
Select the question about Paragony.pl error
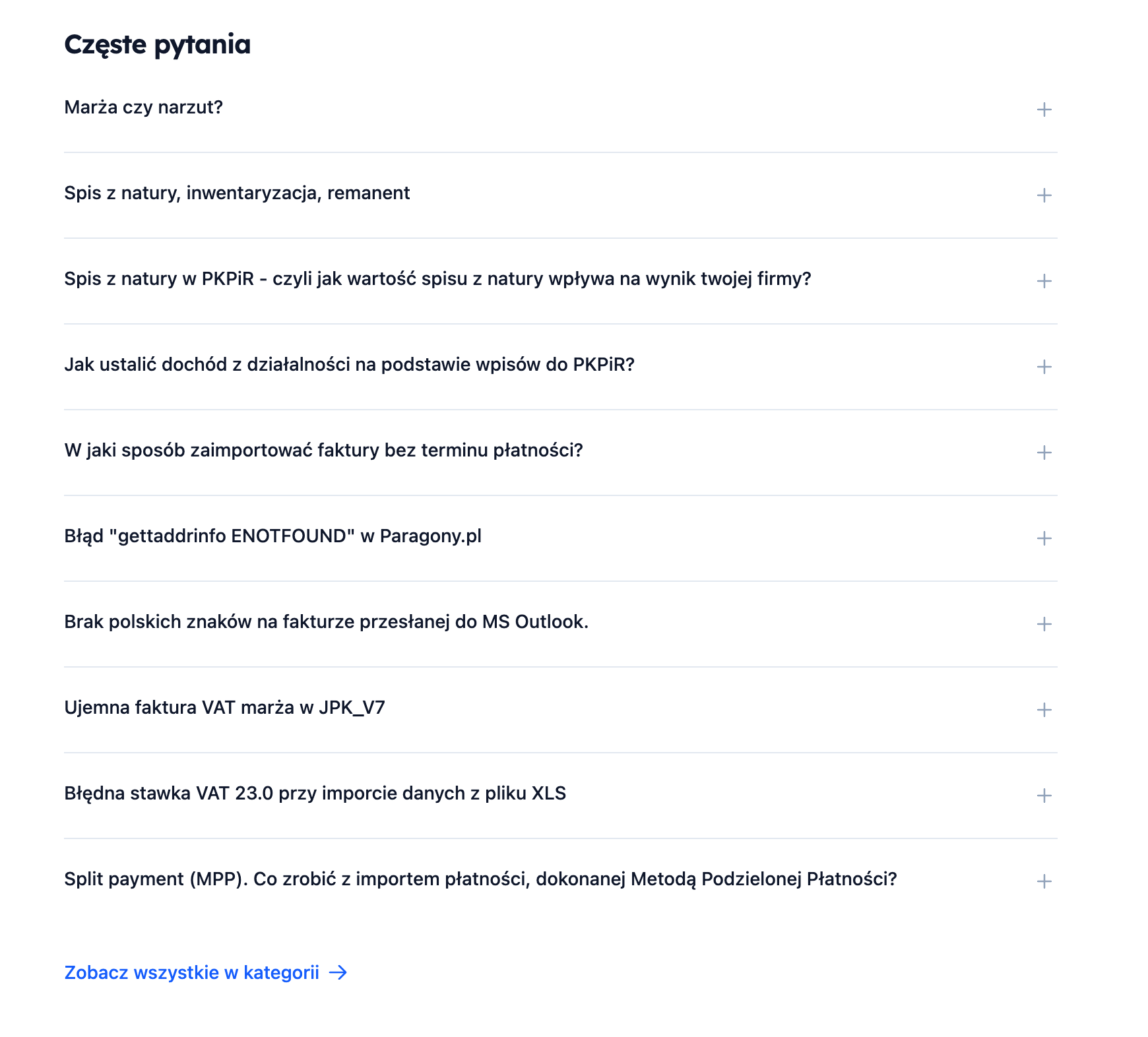[273, 536]
